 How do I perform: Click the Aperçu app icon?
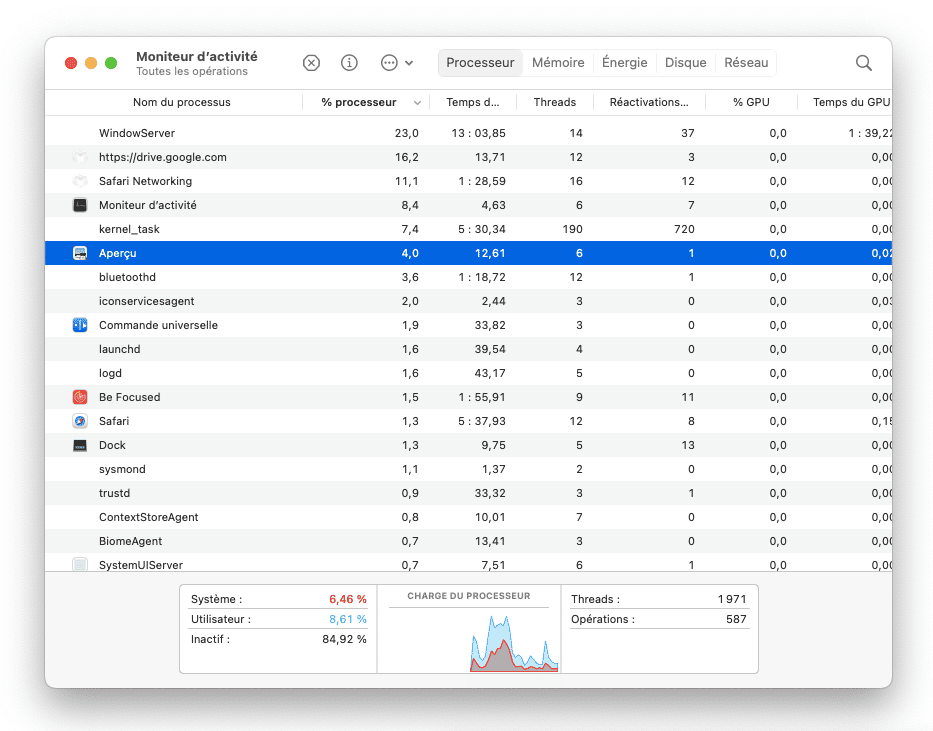(x=80, y=253)
